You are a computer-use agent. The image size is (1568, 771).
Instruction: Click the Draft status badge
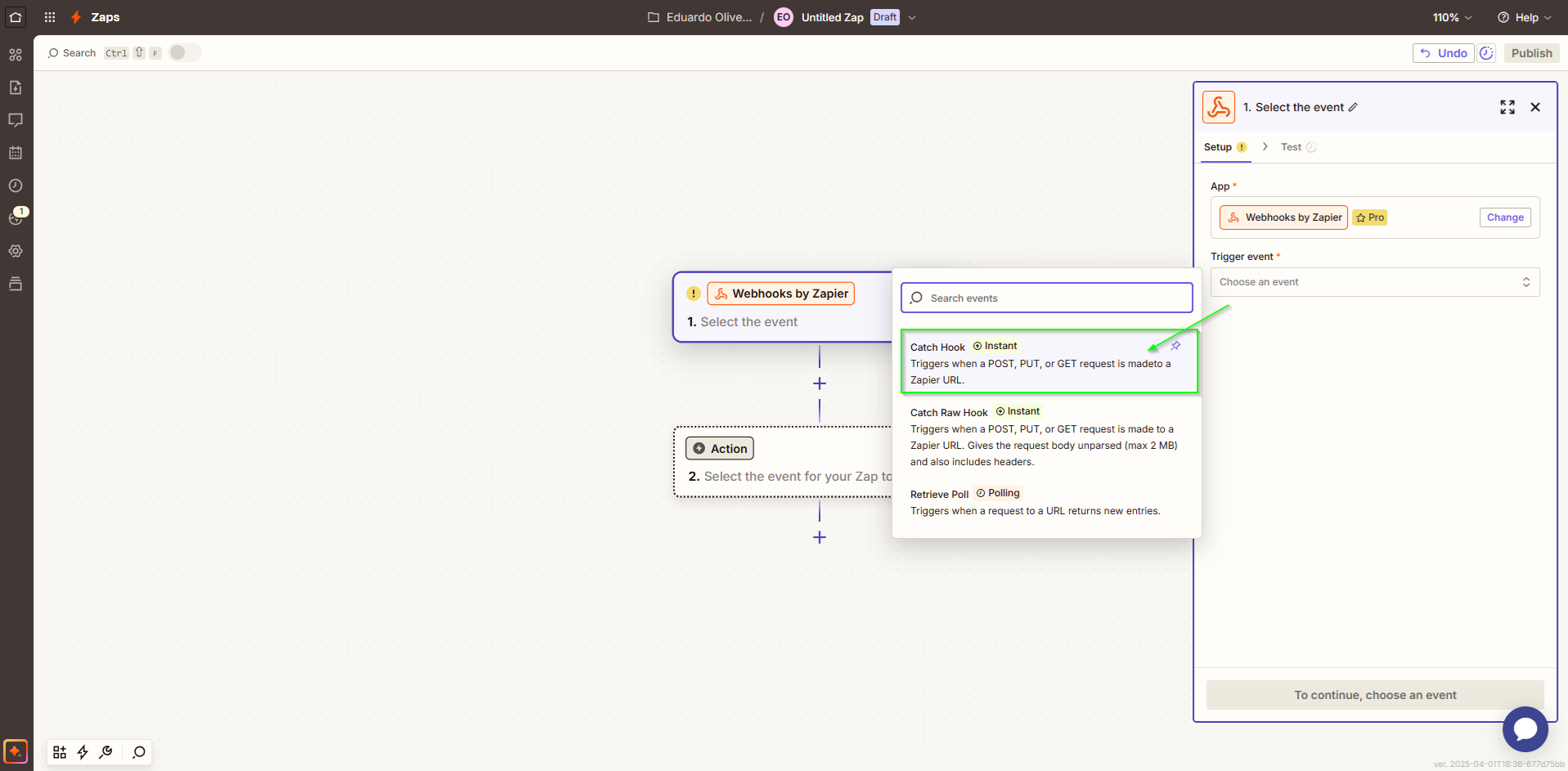pos(885,17)
